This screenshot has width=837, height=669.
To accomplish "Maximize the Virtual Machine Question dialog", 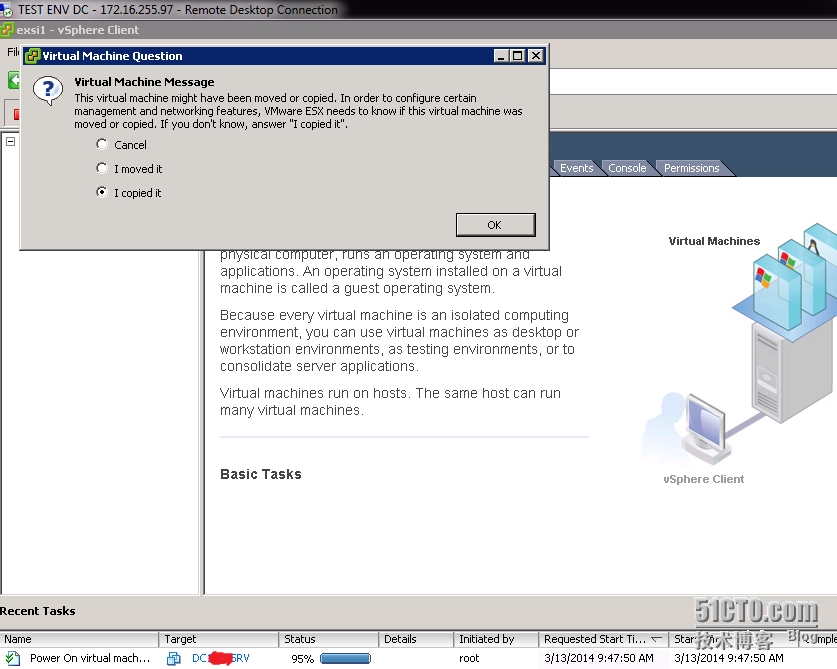I will click(x=518, y=56).
